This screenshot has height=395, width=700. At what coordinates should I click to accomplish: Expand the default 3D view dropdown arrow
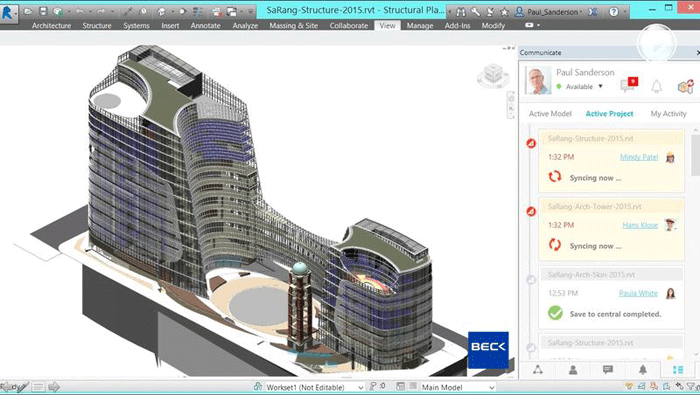172,12
